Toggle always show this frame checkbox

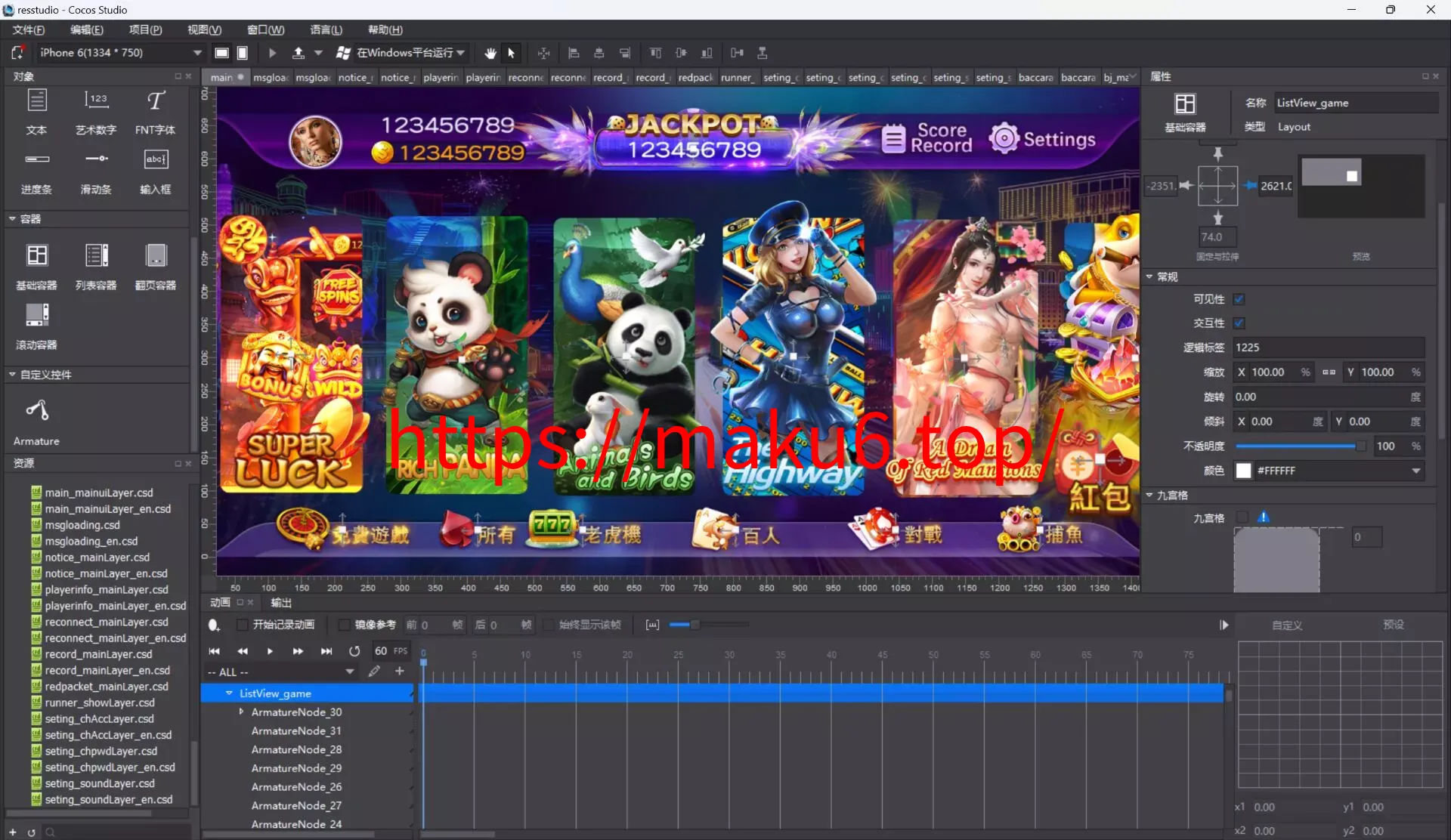pyautogui.click(x=549, y=625)
